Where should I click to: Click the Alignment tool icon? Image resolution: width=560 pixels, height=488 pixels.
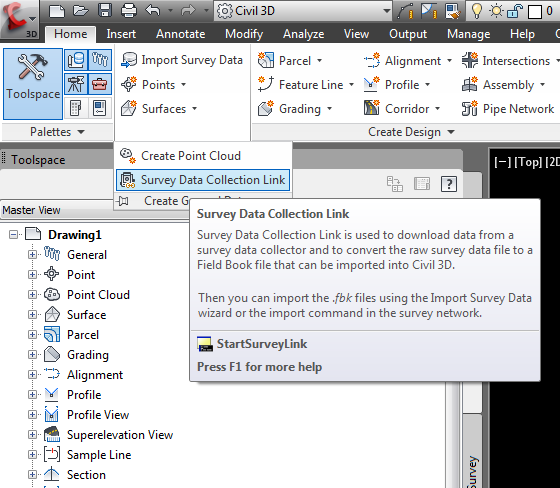click(372, 61)
